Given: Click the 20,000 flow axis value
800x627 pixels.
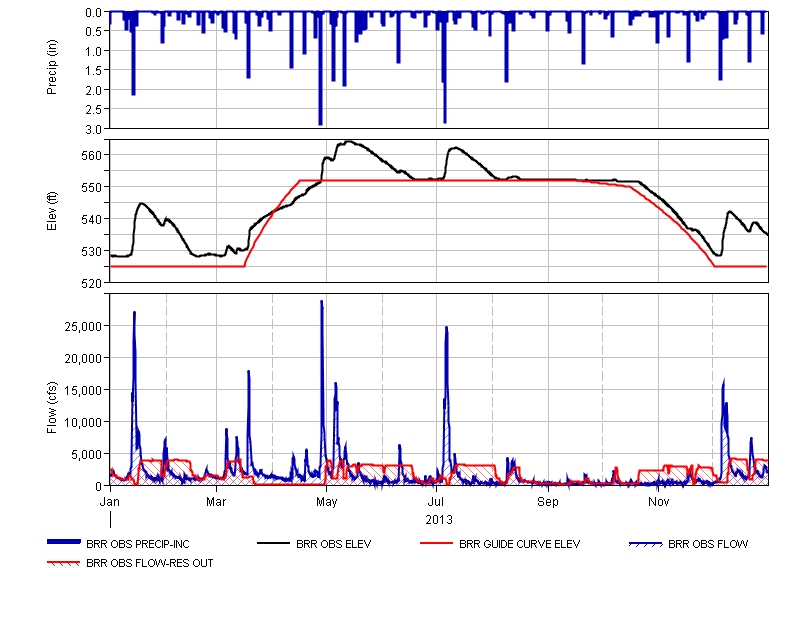Looking at the screenshot, I should tap(83, 359).
